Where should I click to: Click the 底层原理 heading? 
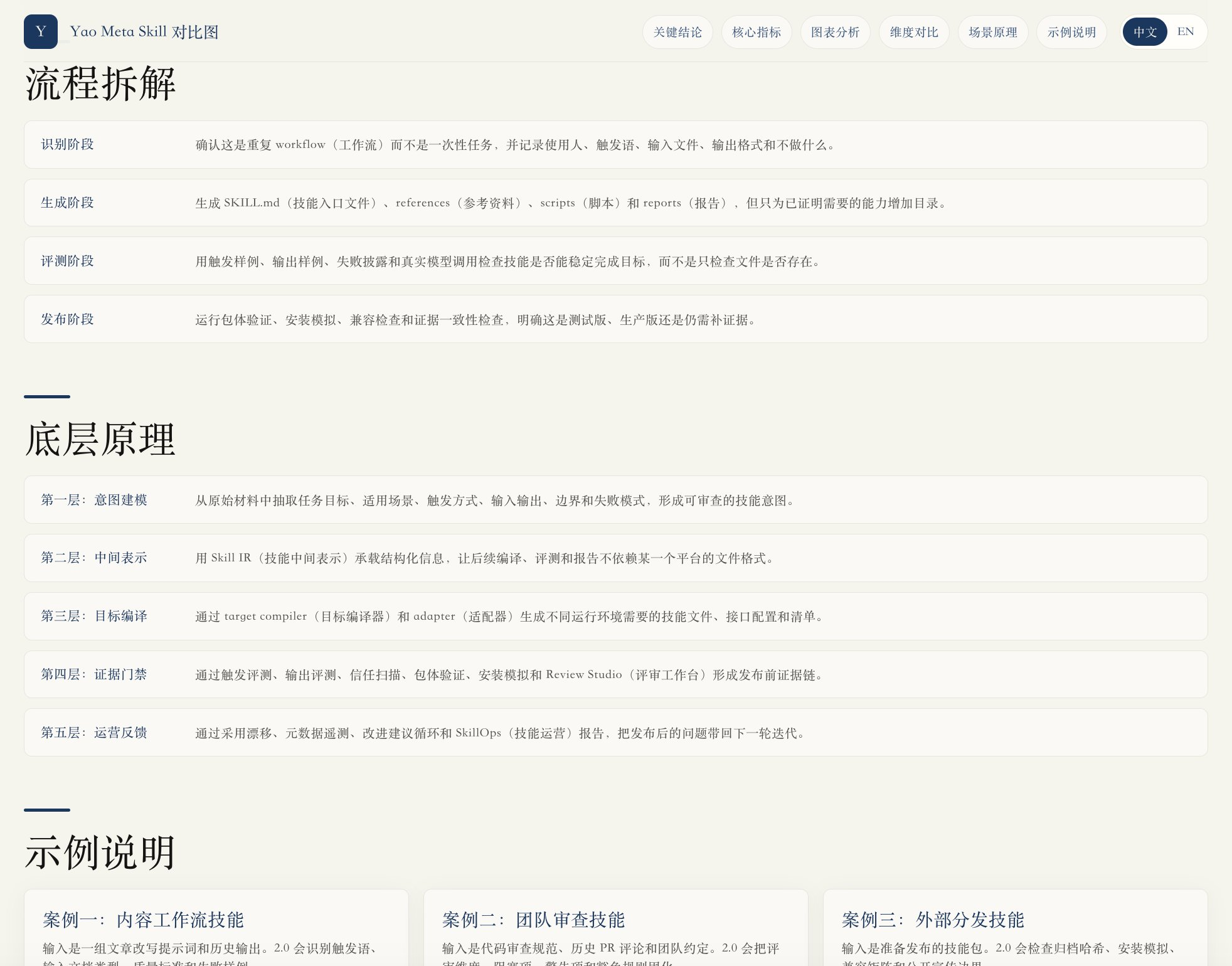[x=100, y=440]
